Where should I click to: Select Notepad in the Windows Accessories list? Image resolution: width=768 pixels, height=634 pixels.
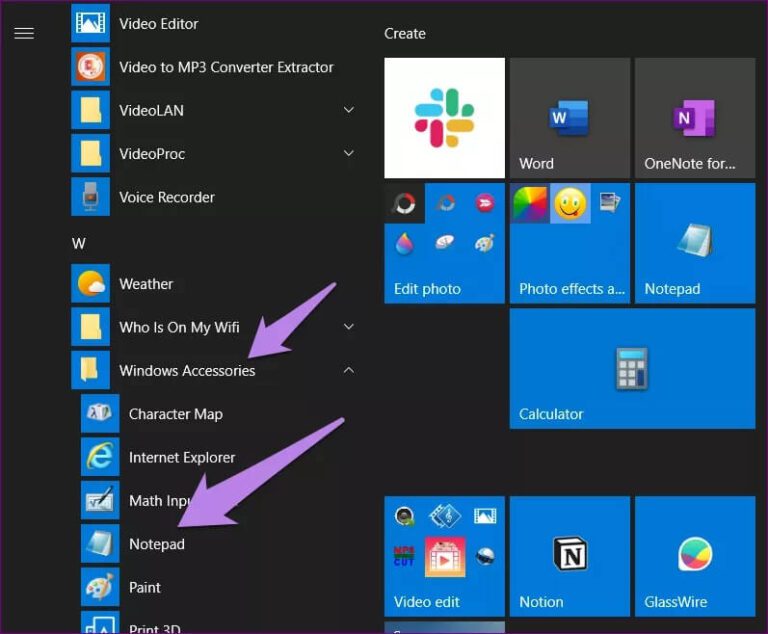point(156,544)
